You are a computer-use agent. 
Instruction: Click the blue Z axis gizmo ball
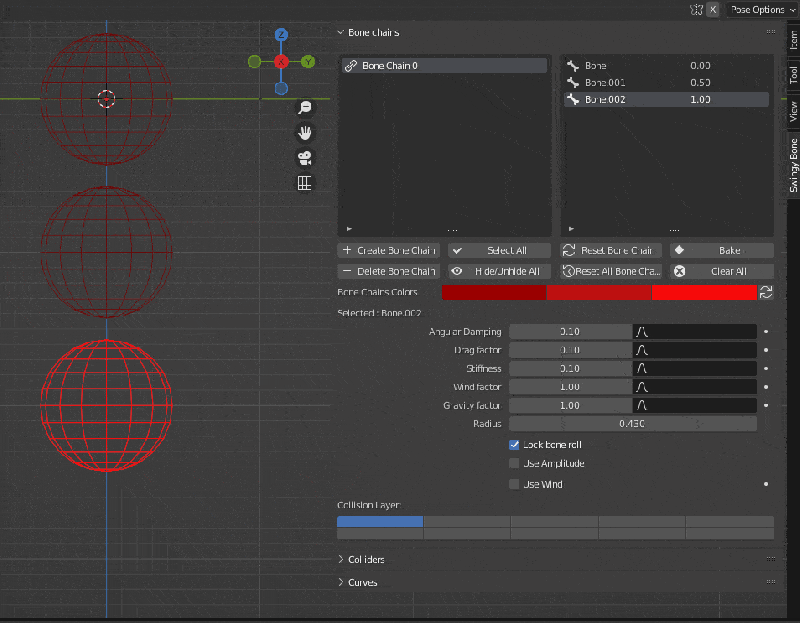tap(281, 35)
